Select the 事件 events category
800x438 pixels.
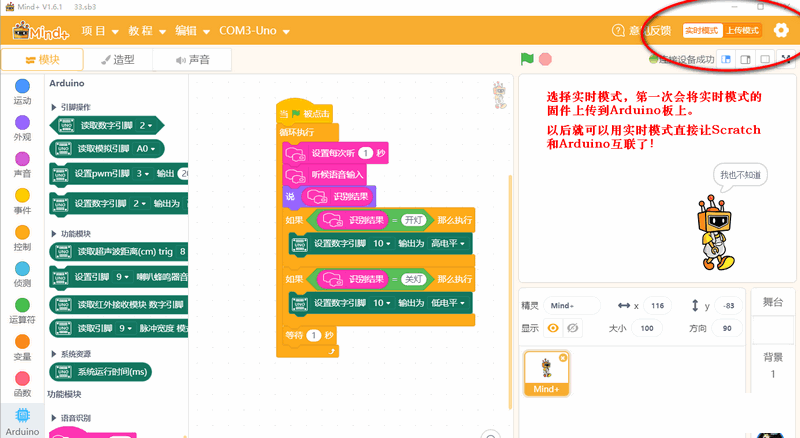click(x=22, y=201)
